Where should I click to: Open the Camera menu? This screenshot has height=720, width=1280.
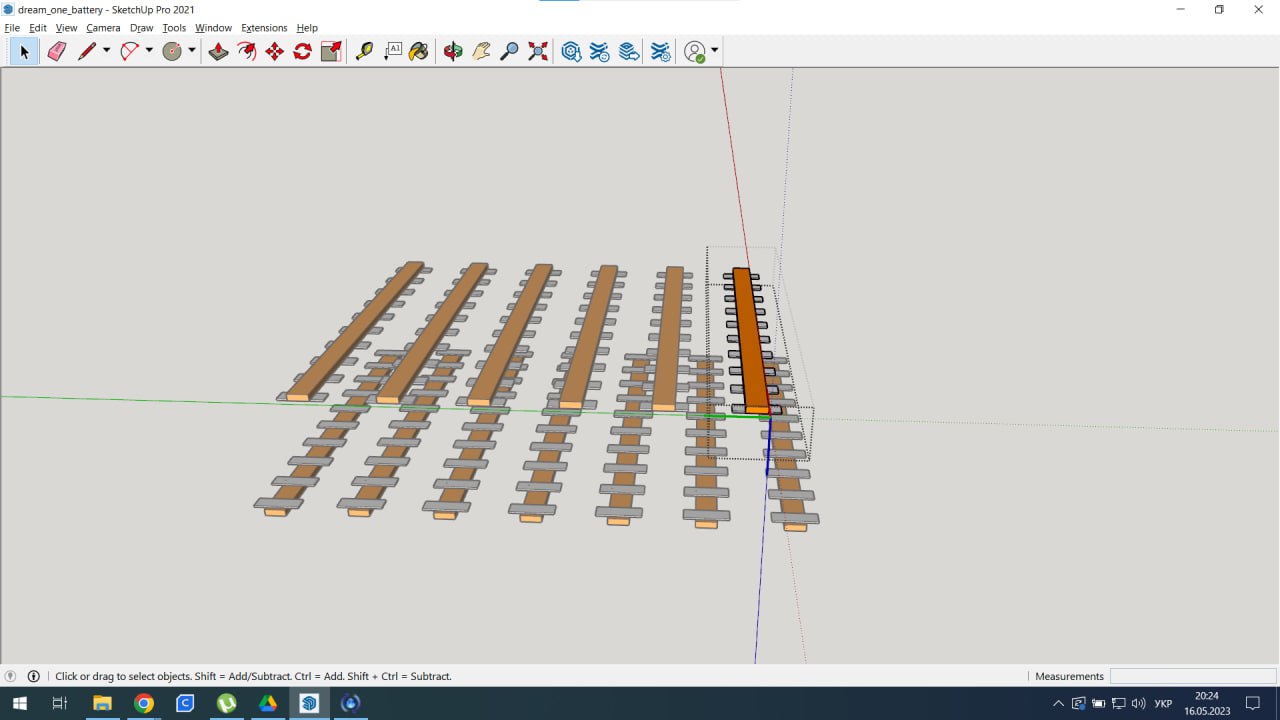tap(103, 28)
